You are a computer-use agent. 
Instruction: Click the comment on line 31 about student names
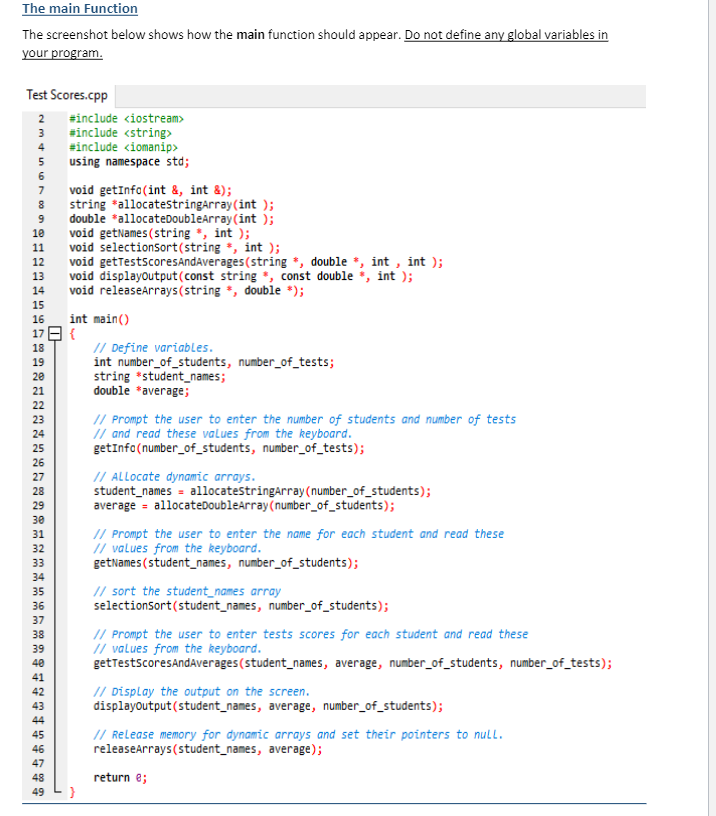(299, 534)
